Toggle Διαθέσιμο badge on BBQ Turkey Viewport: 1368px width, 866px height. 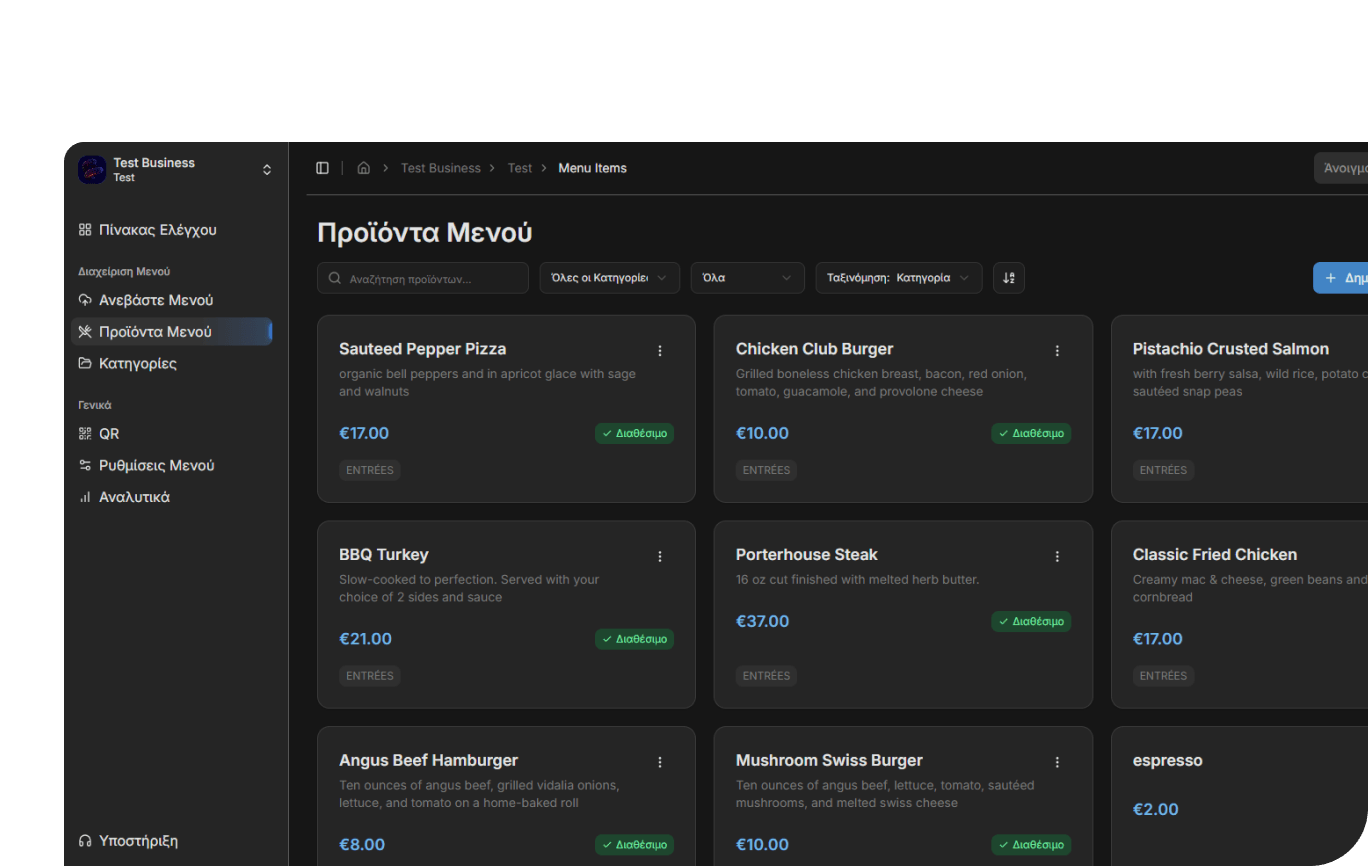point(634,639)
